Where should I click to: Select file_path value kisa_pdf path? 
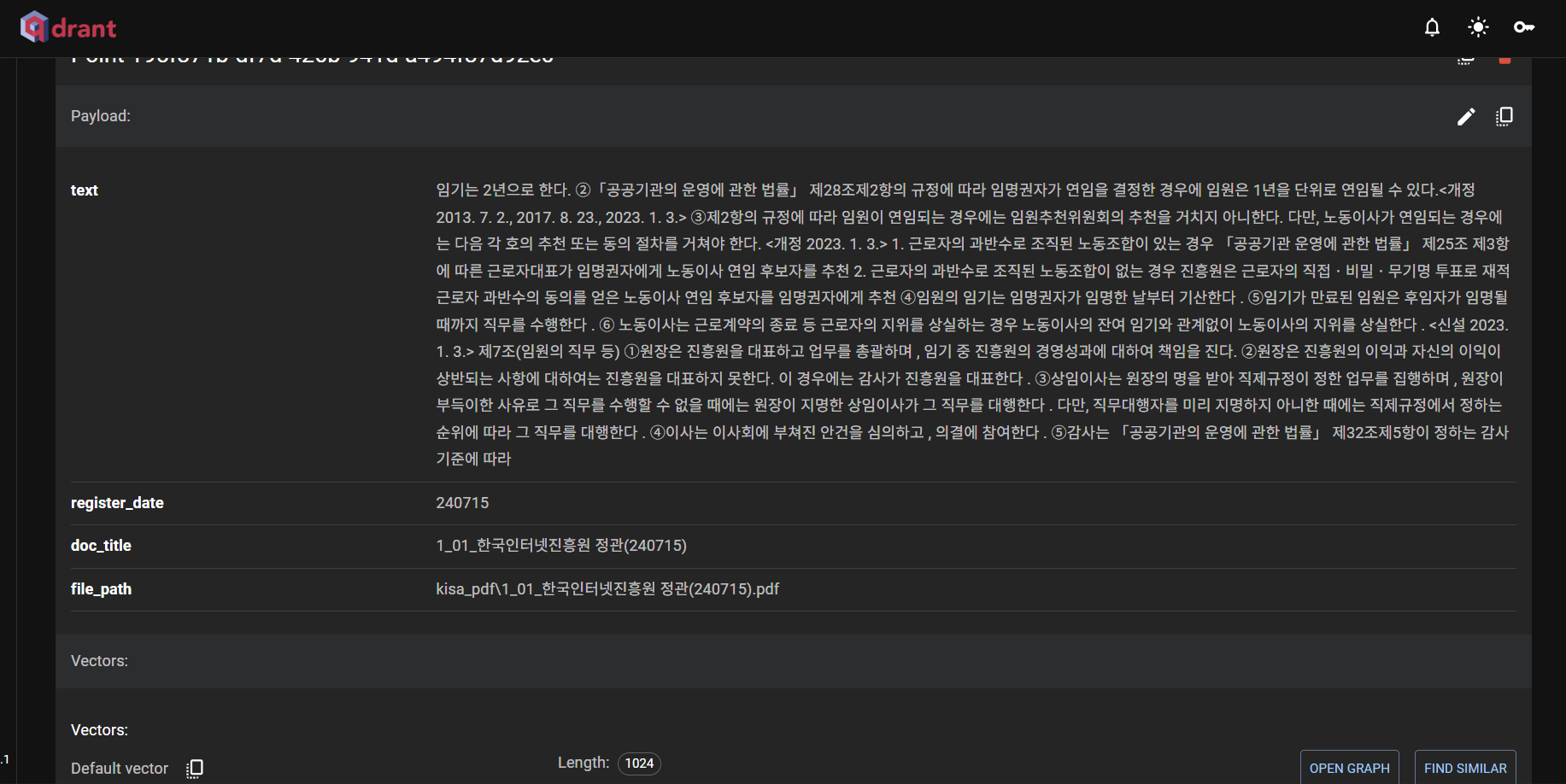tap(607, 589)
